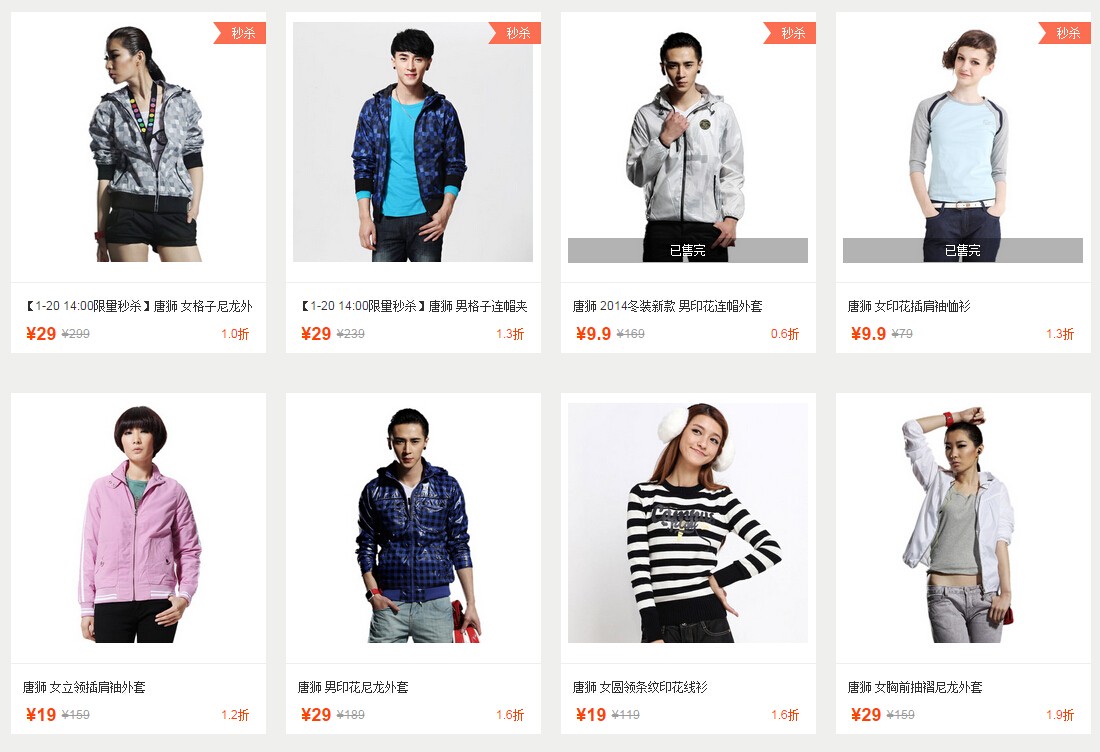The height and width of the screenshot is (752, 1100).
Task: Open the gray checkered women's jacket photo
Action: tap(138, 142)
